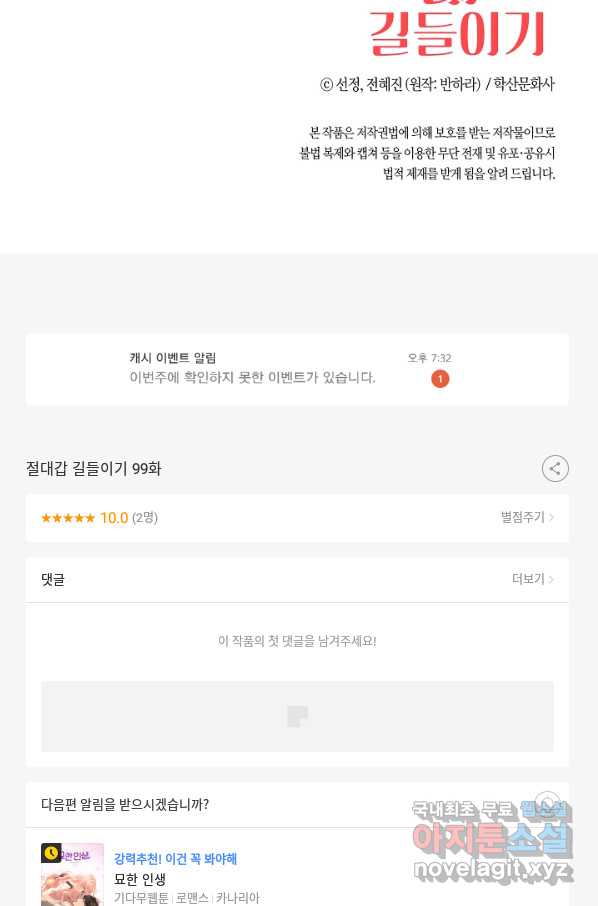Viewport: 598px width, 906px height.
Task: Click the 길들이기 red title logo
Action: pos(457,33)
